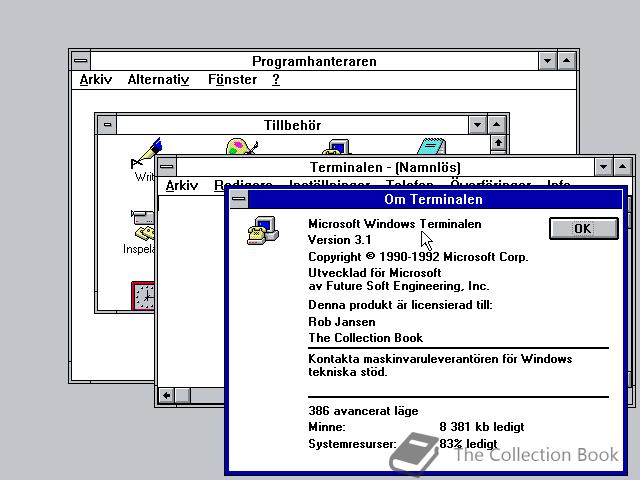Click the "Rob Jansen" licensee name
640x480 pixels.
pos(342,322)
